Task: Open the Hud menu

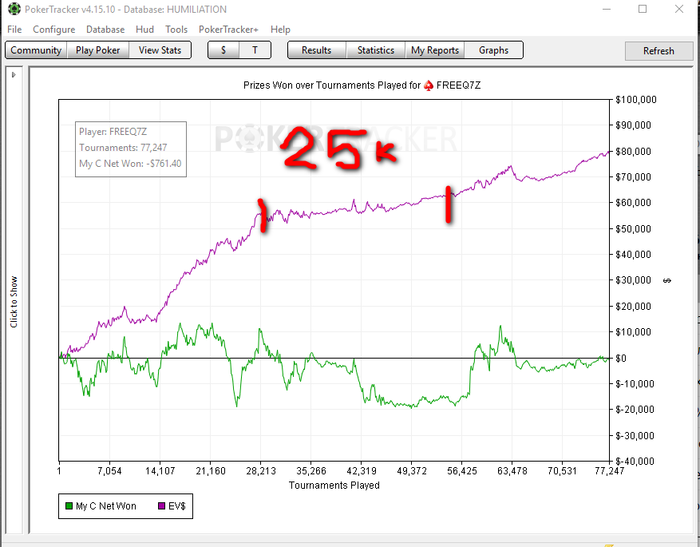Action: pyautogui.click(x=145, y=29)
